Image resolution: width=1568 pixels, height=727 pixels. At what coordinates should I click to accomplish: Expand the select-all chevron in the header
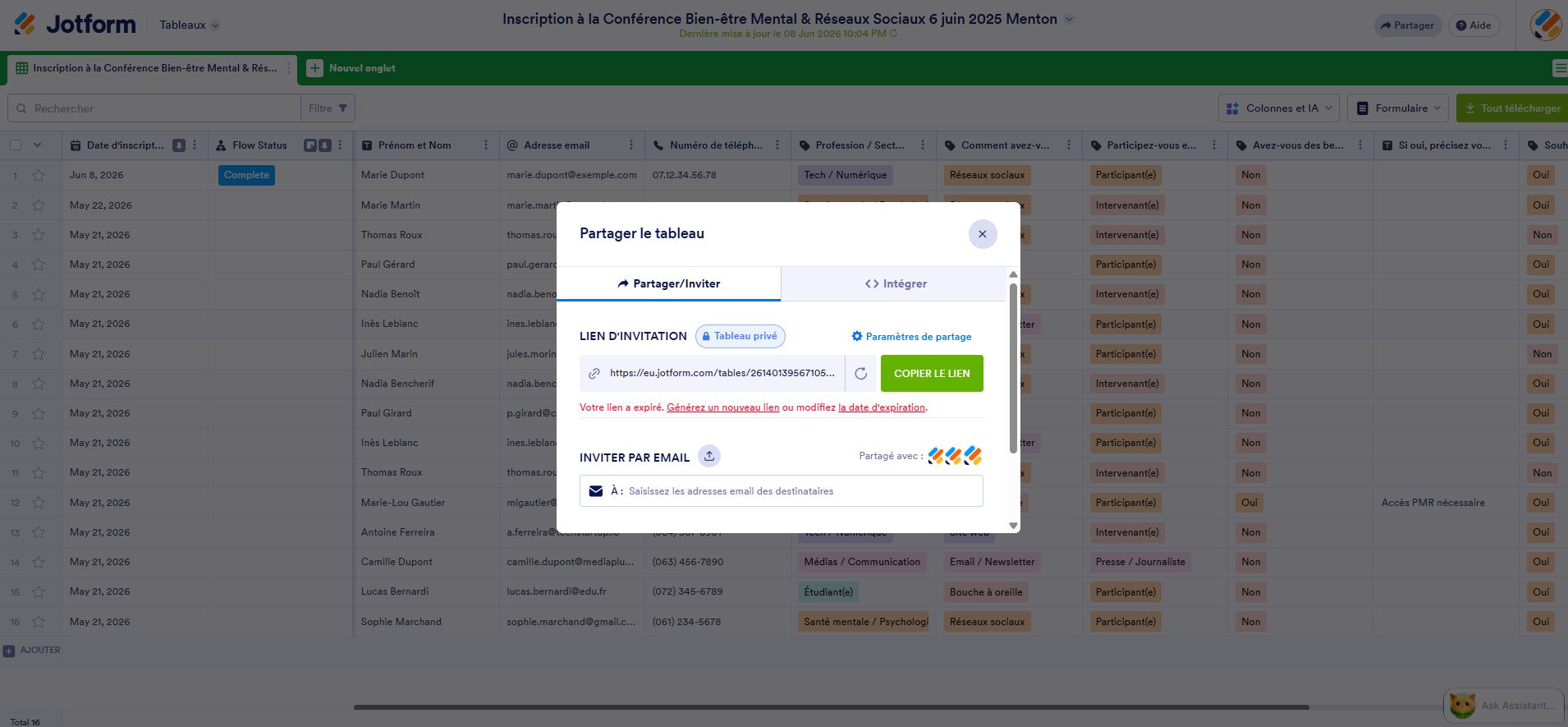[x=37, y=145]
